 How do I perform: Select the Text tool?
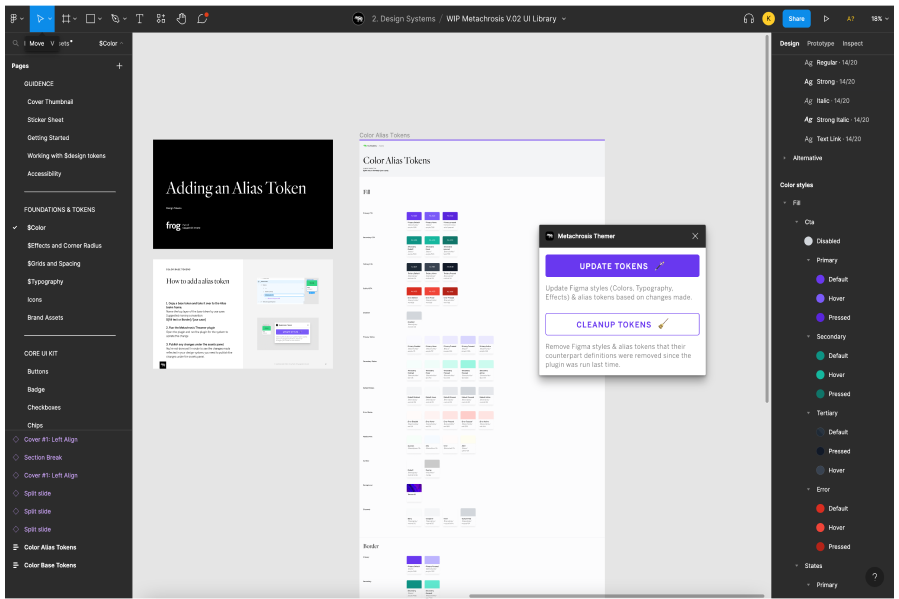[139, 18]
